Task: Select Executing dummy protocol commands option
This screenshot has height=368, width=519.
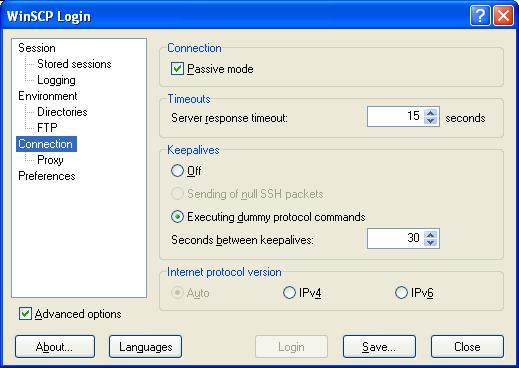Action: pyautogui.click(x=177, y=217)
